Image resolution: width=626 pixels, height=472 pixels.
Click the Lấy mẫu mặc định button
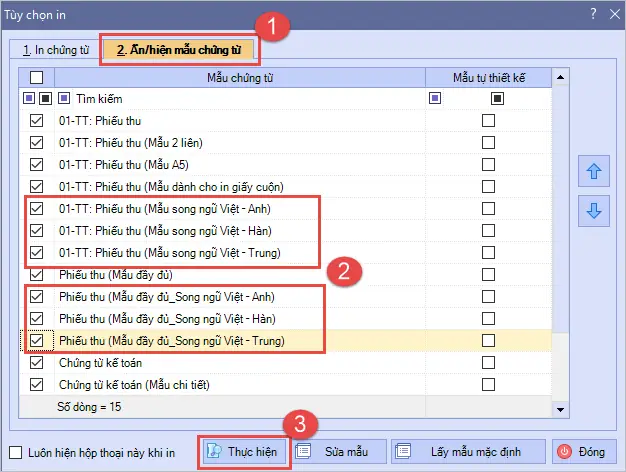tap(468, 451)
